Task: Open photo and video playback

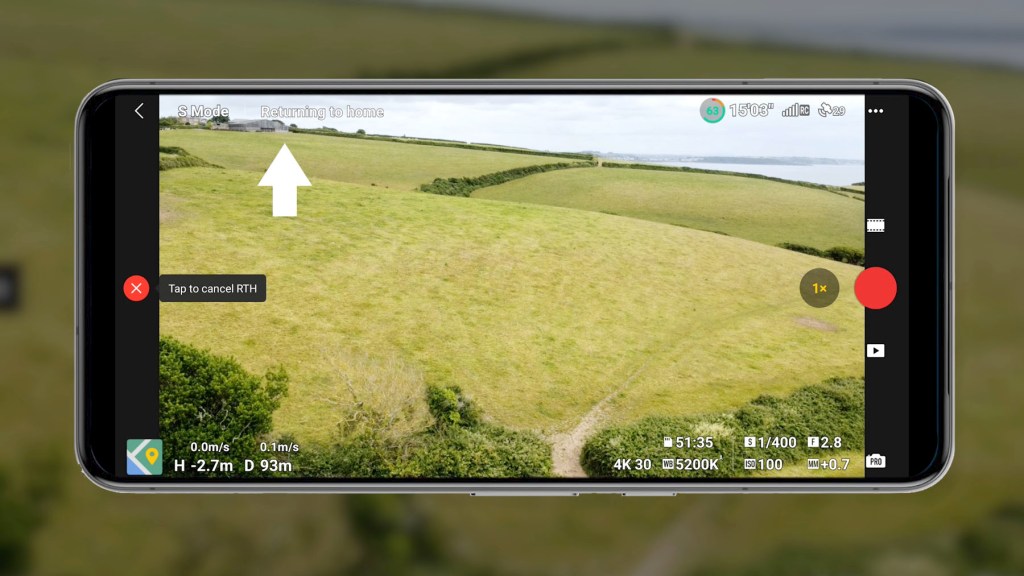Action: coord(876,351)
